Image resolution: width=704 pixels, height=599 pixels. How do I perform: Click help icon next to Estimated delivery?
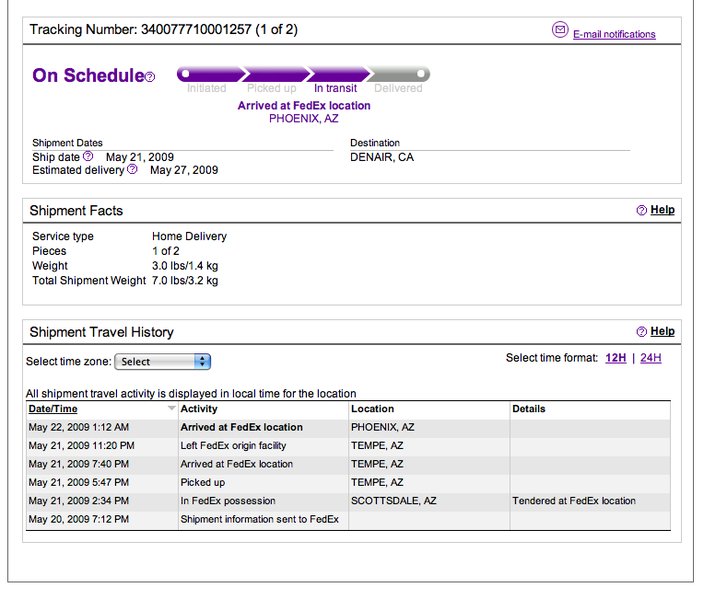tap(132, 169)
